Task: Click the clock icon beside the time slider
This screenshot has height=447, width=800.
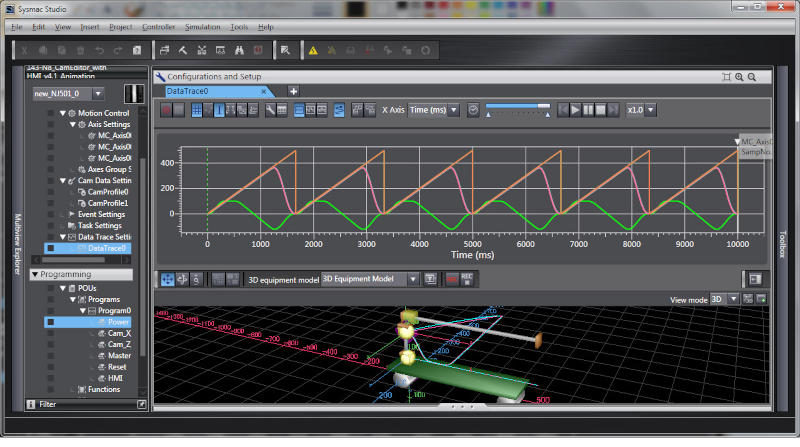Action: 473,110
